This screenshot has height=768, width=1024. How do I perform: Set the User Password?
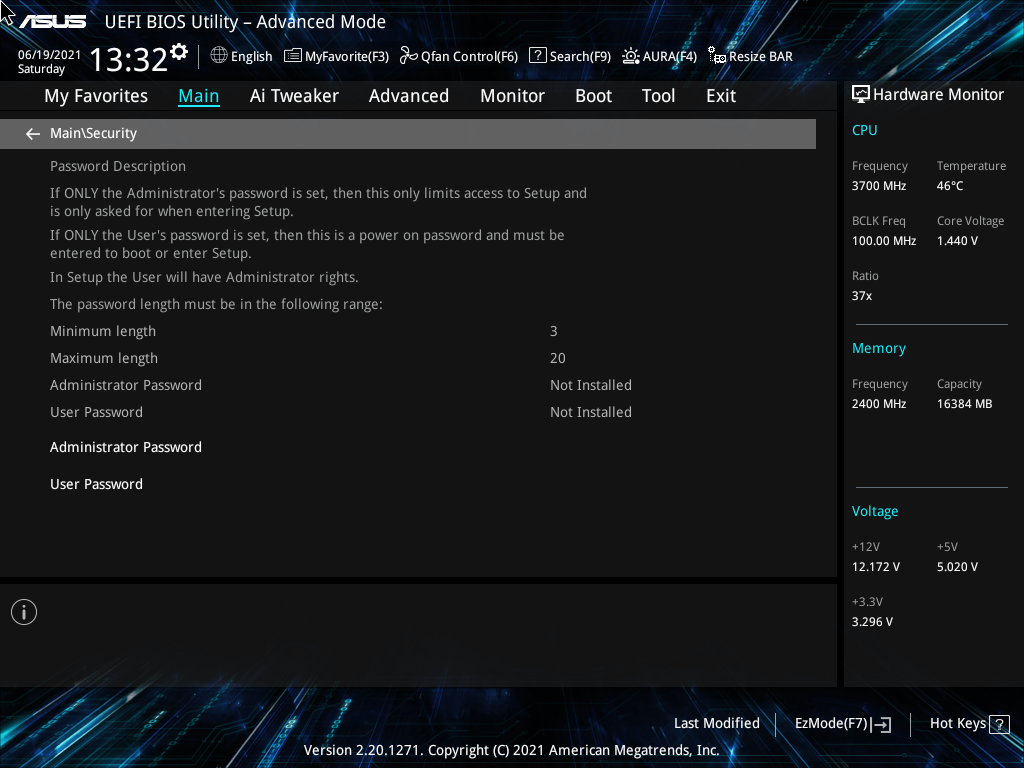(96, 484)
